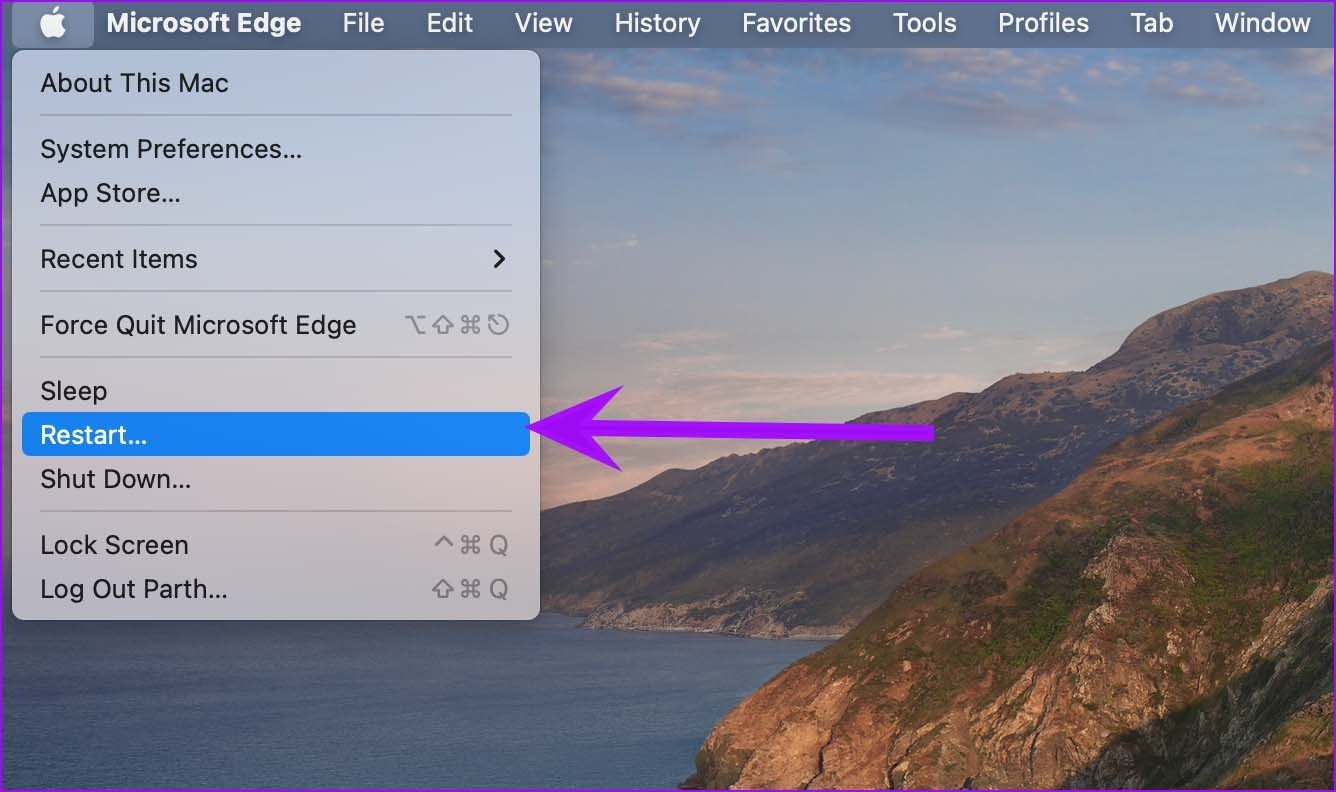
Task: Open the History menu
Action: click(x=657, y=23)
